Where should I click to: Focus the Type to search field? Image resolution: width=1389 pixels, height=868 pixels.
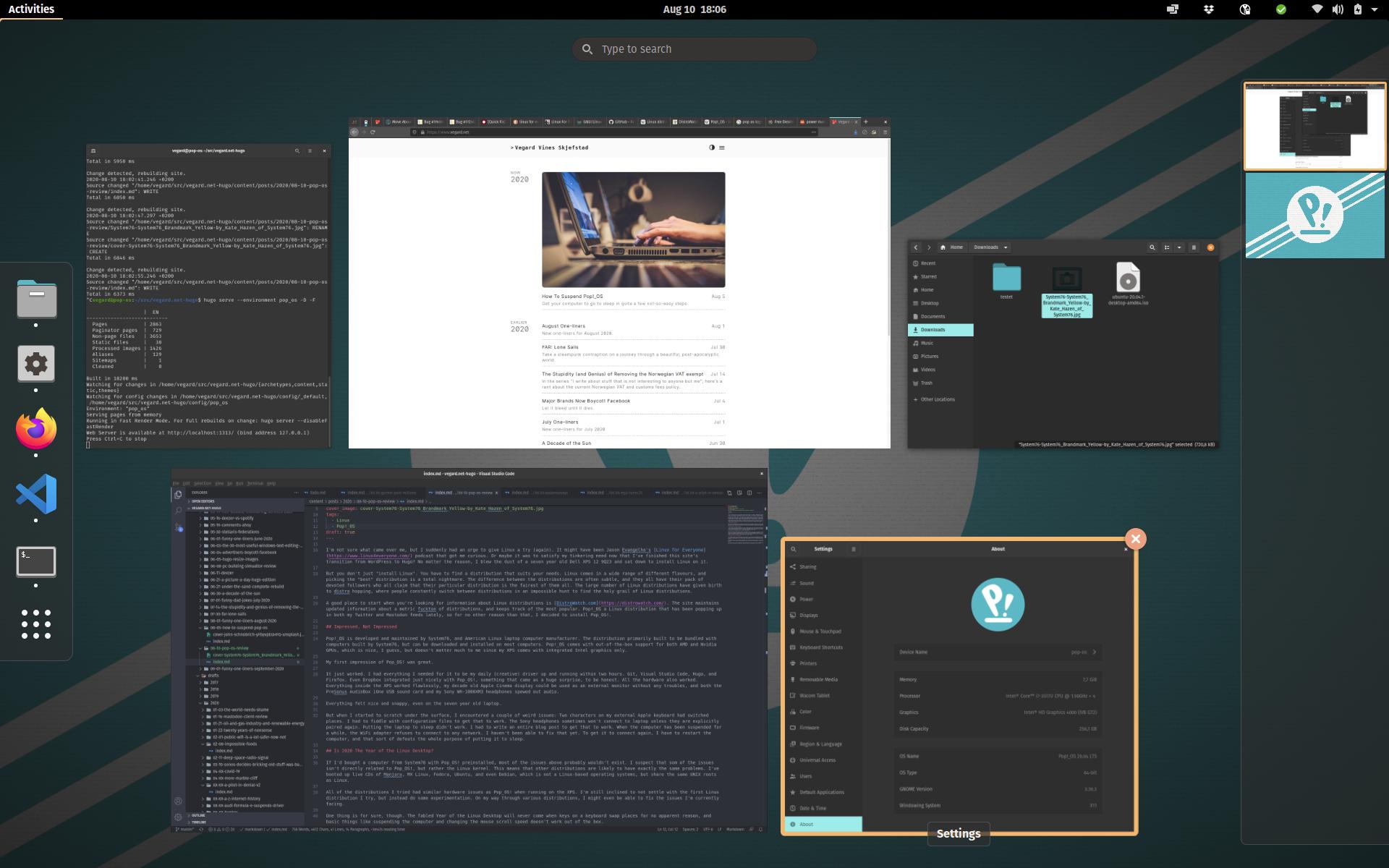(694, 49)
